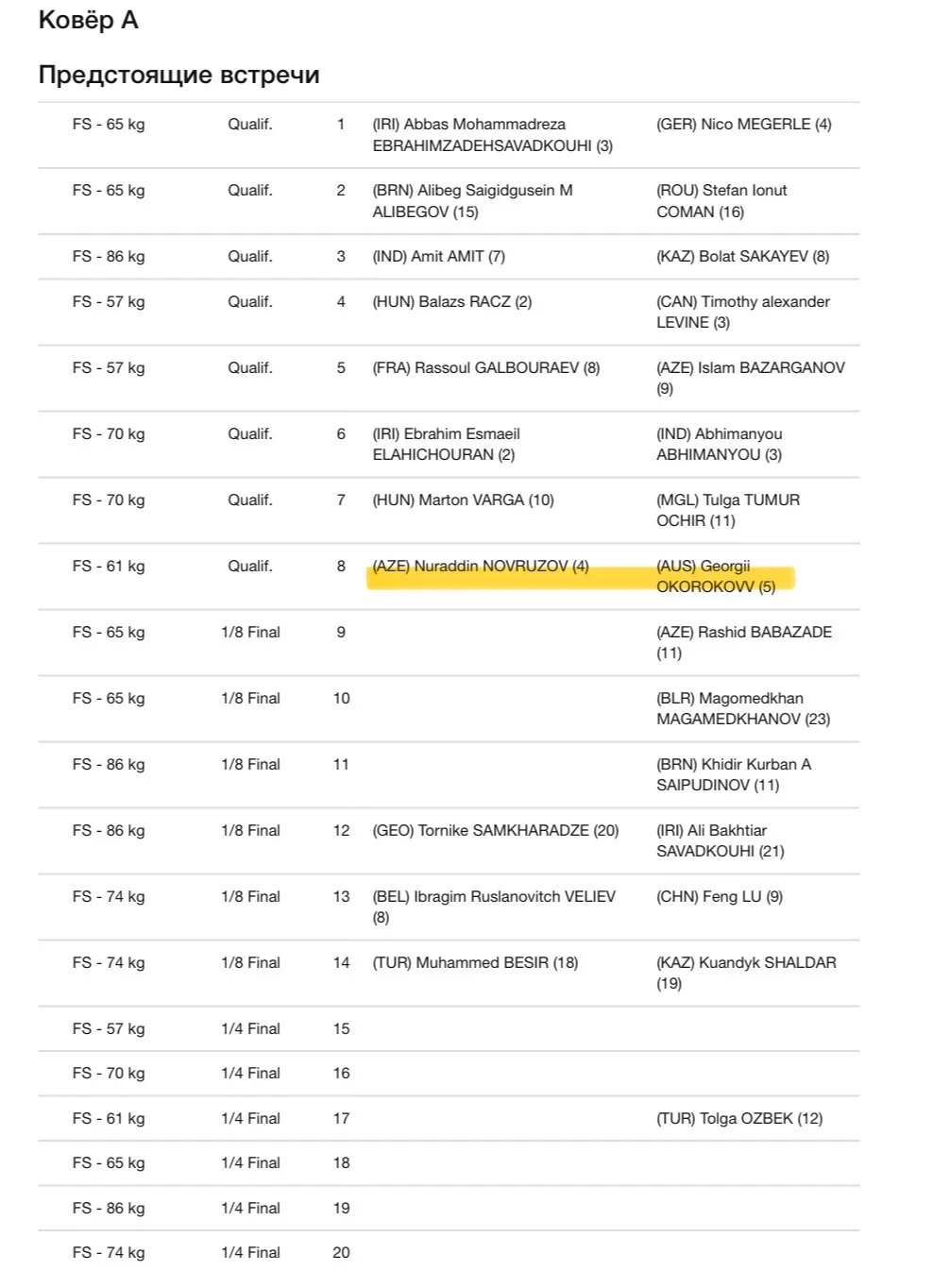Open Stefan Ionut COMAN (ROU) entry
Image resolution: width=933 pixels, height=1288 pixels.
click(x=721, y=201)
